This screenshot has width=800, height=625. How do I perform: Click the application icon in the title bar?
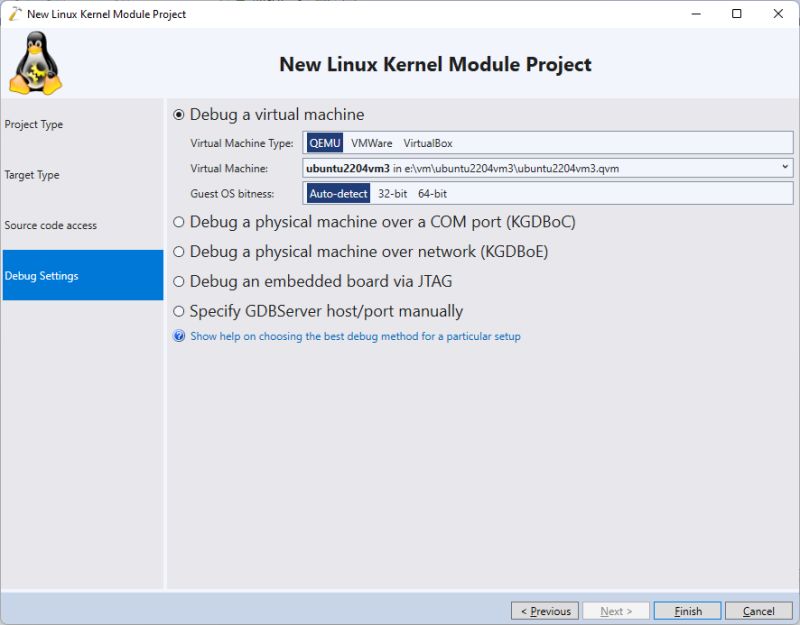pos(13,14)
